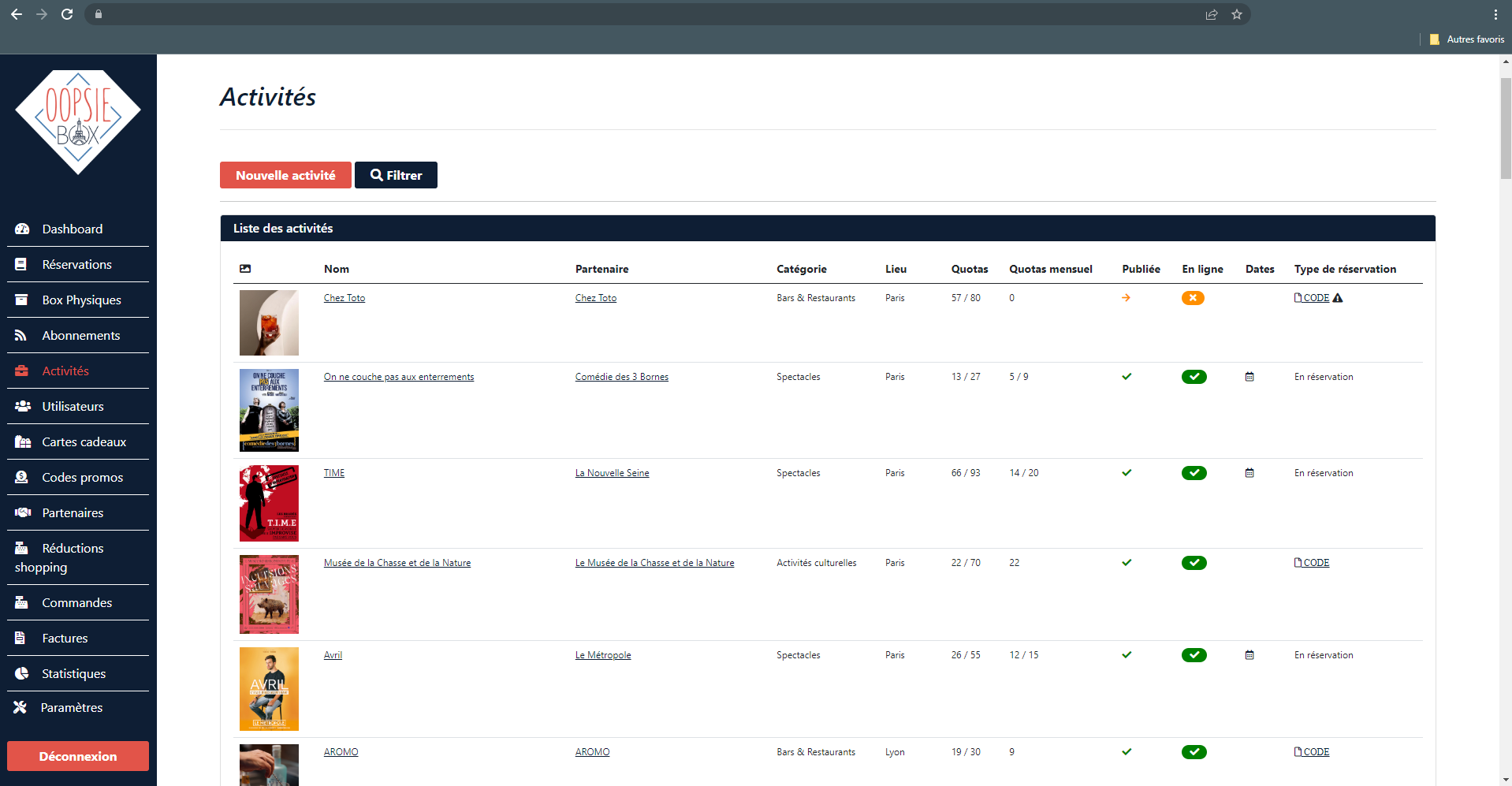Click the Nouvelle activité button
This screenshot has width=1512, height=786.
point(285,175)
